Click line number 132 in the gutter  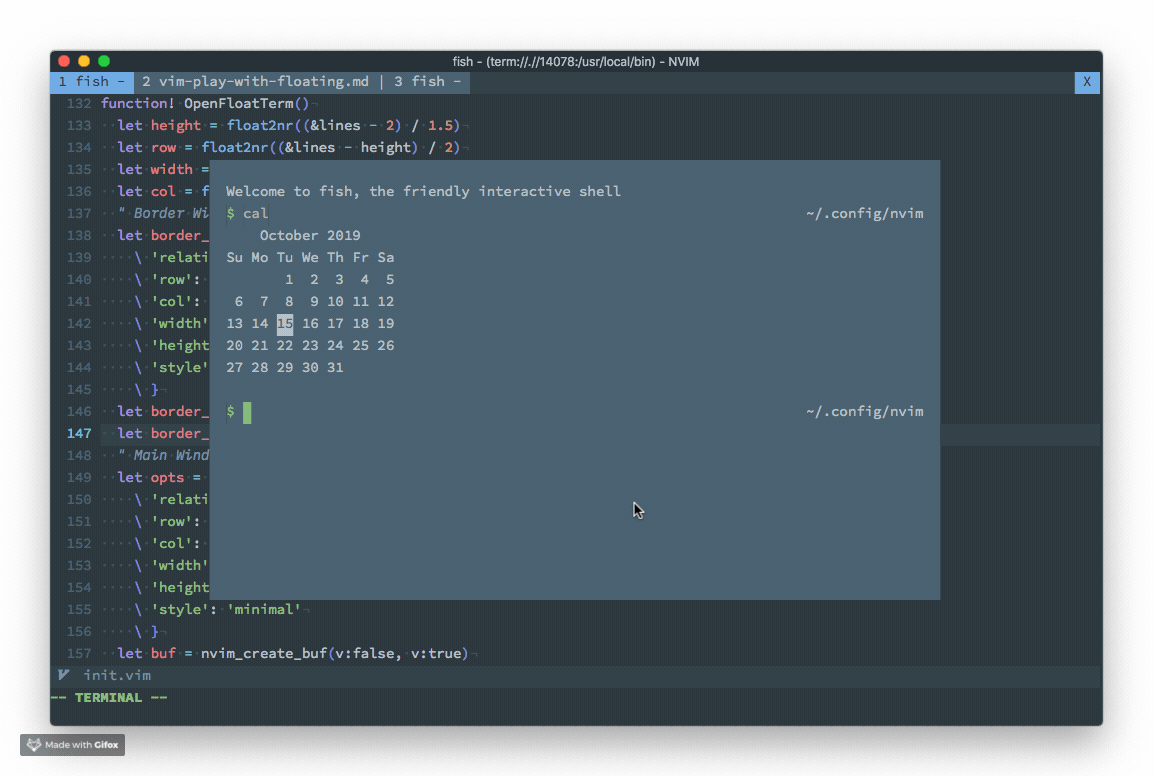coord(79,104)
